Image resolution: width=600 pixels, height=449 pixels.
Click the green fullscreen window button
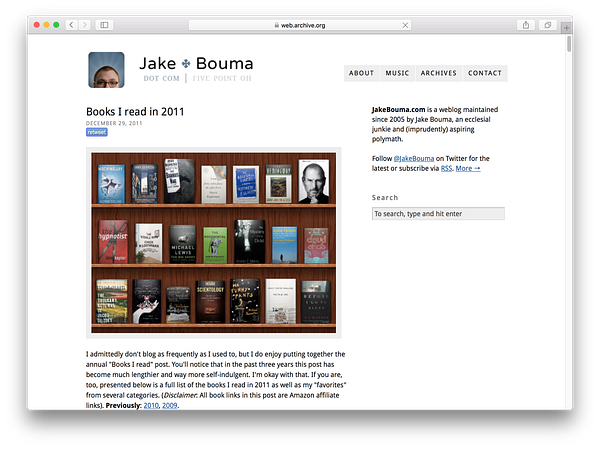[x=56, y=25]
